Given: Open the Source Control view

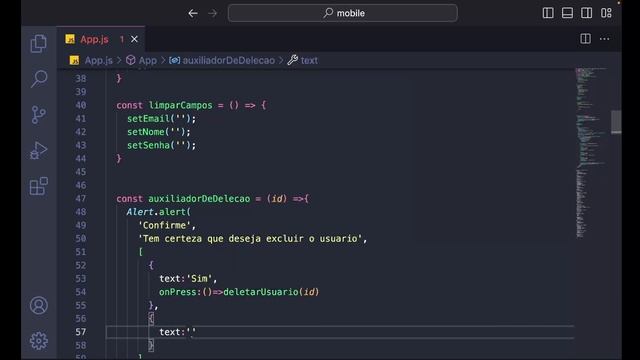Looking at the screenshot, I should (39, 115).
